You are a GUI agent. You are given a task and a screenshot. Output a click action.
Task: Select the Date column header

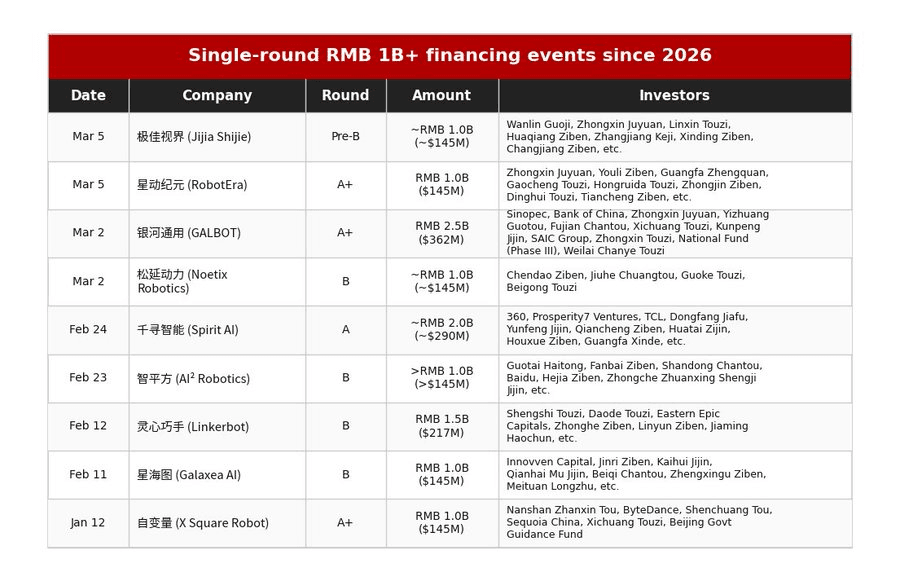[x=88, y=96]
